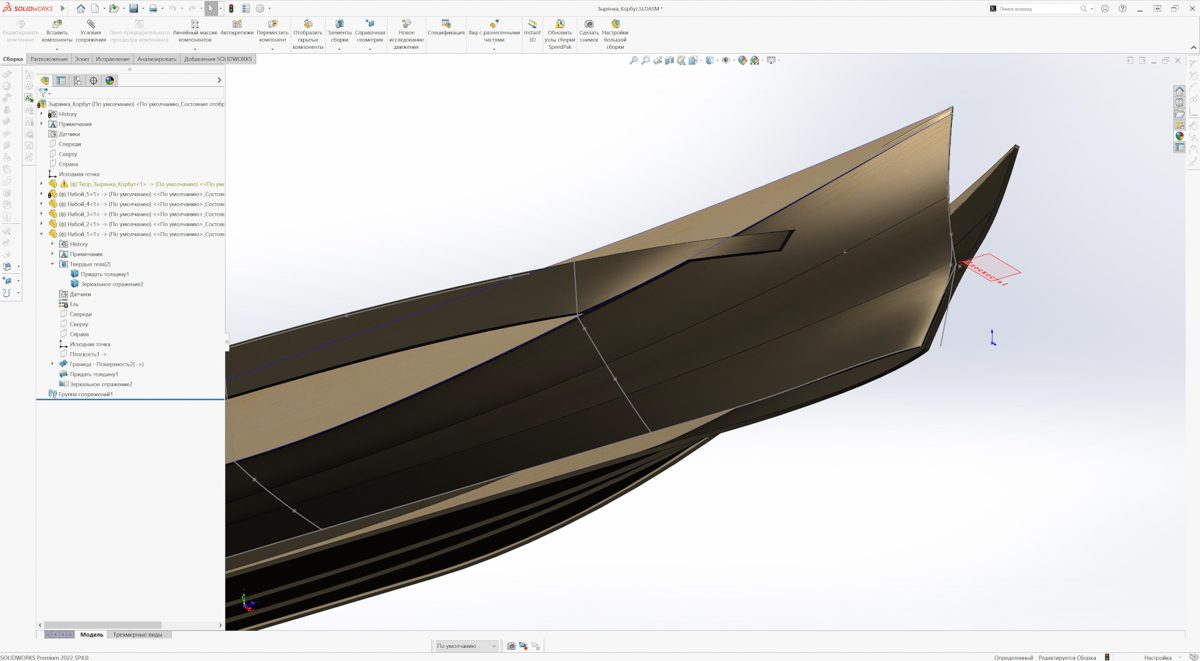Image resolution: width=1200 pixels, height=661 pixels.
Task: Switch to the Анализировать ribbon tab
Action: [x=156, y=59]
